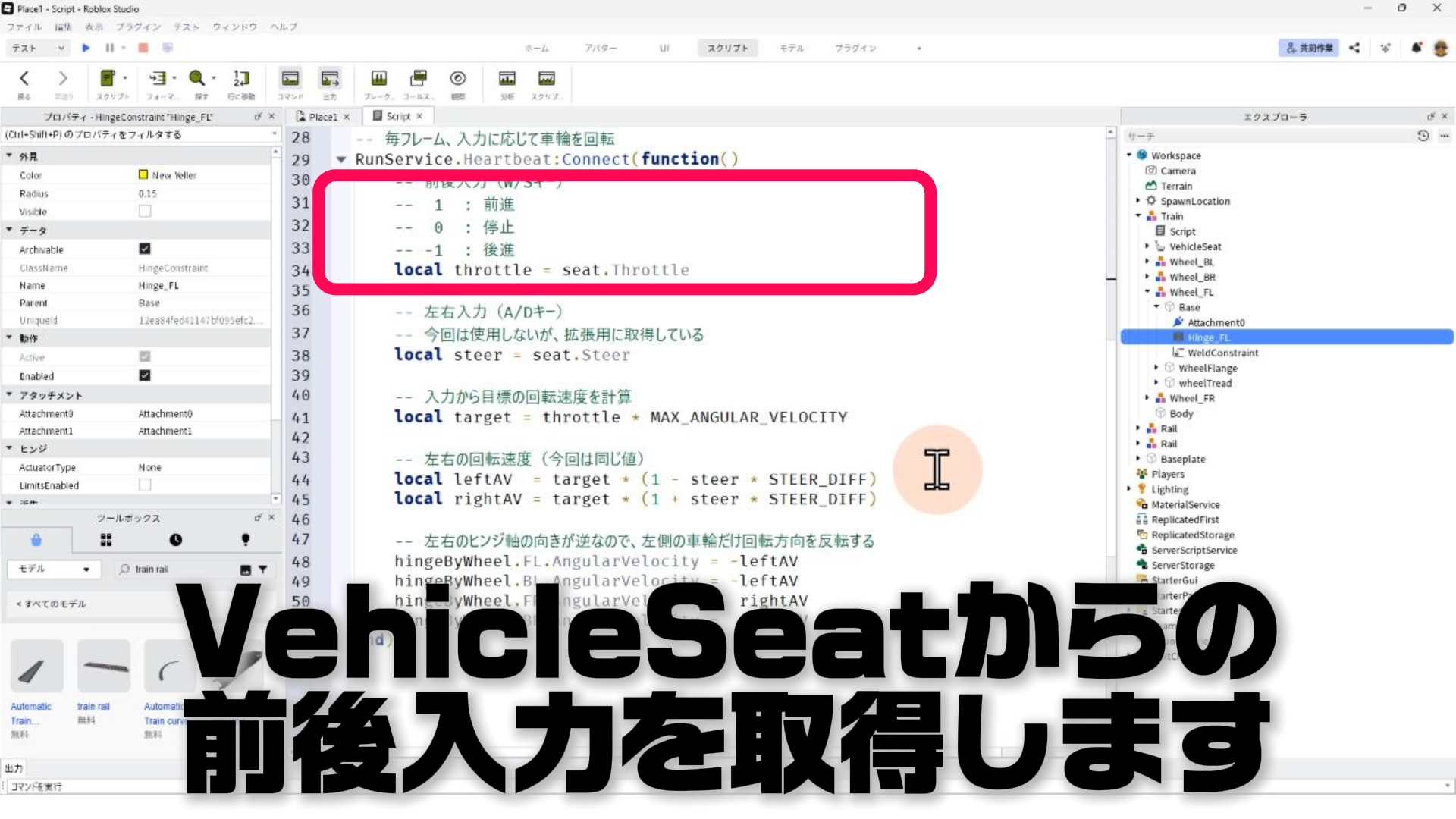
Task: Open the Toolbox model category dropdown
Action: pyautogui.click(x=53, y=569)
